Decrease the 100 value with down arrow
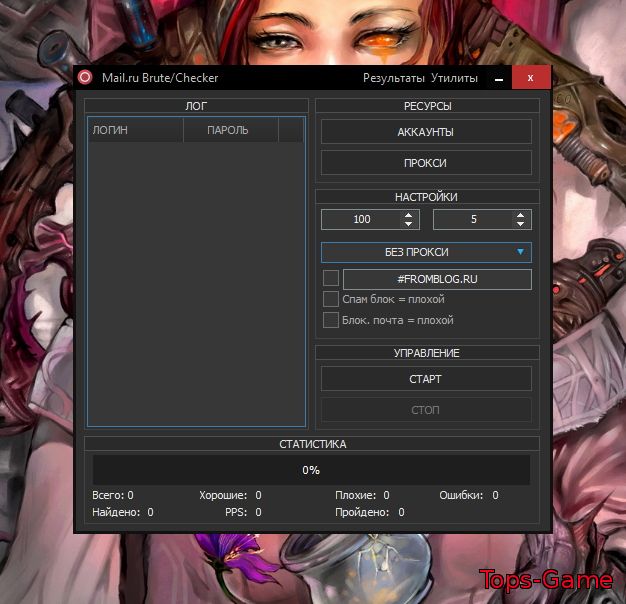626x604 pixels. (x=408, y=224)
